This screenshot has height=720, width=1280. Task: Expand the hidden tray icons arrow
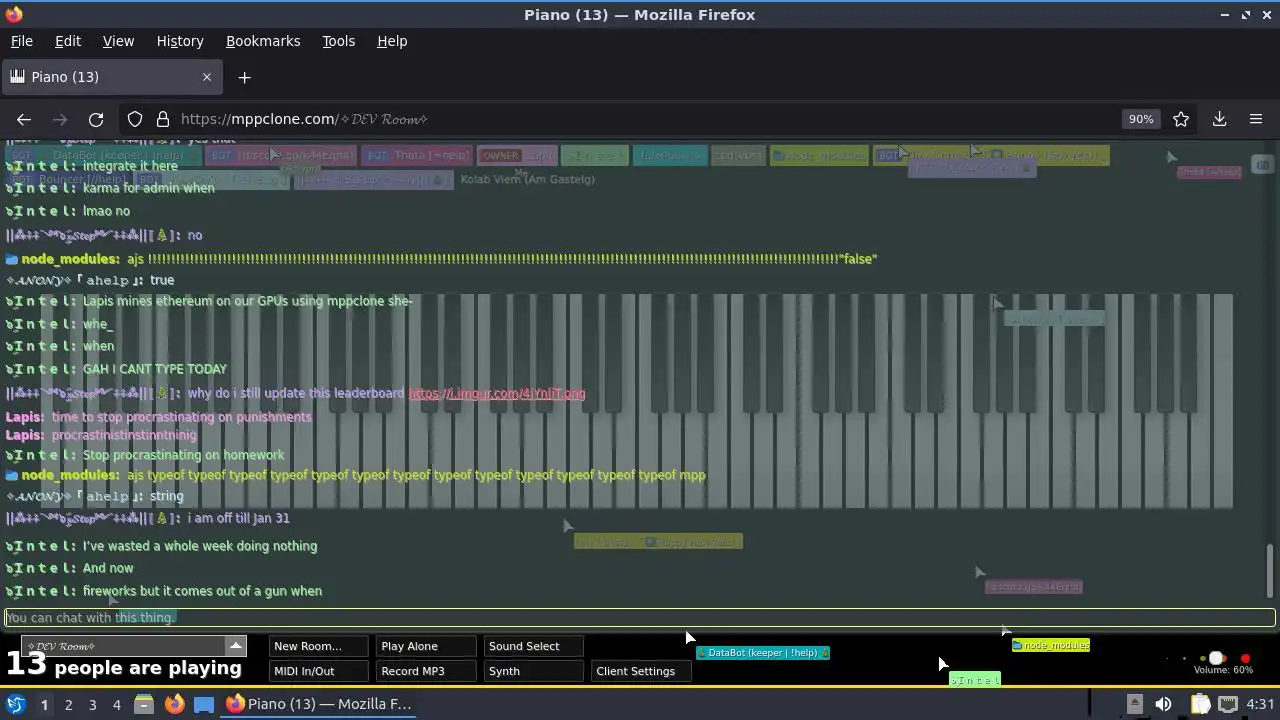click(1134, 704)
